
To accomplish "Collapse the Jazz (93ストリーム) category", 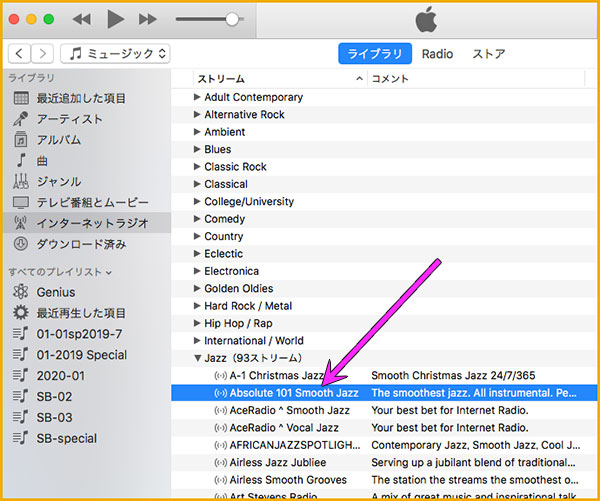I will (197, 358).
